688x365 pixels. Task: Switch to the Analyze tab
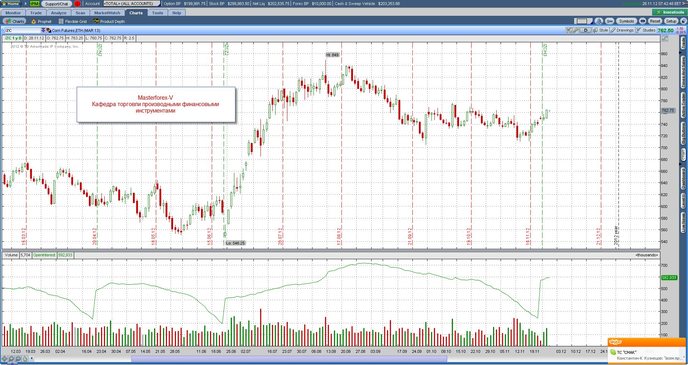pyautogui.click(x=58, y=13)
